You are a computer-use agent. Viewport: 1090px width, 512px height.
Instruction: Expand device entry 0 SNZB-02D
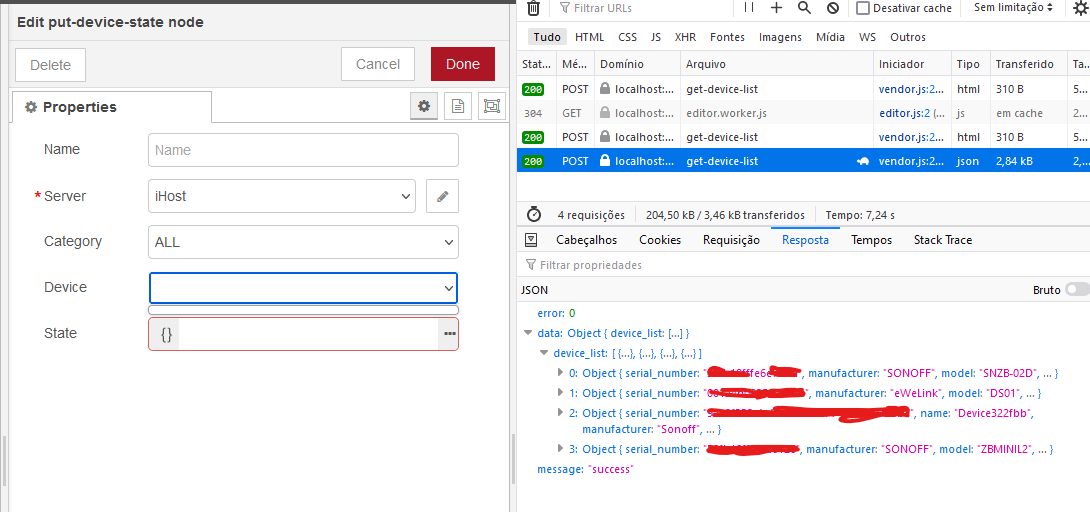click(560, 373)
